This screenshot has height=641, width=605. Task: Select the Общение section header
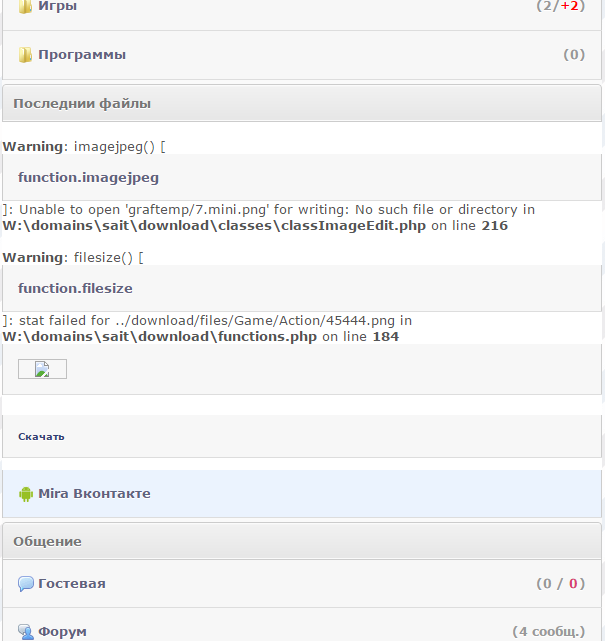click(47, 541)
